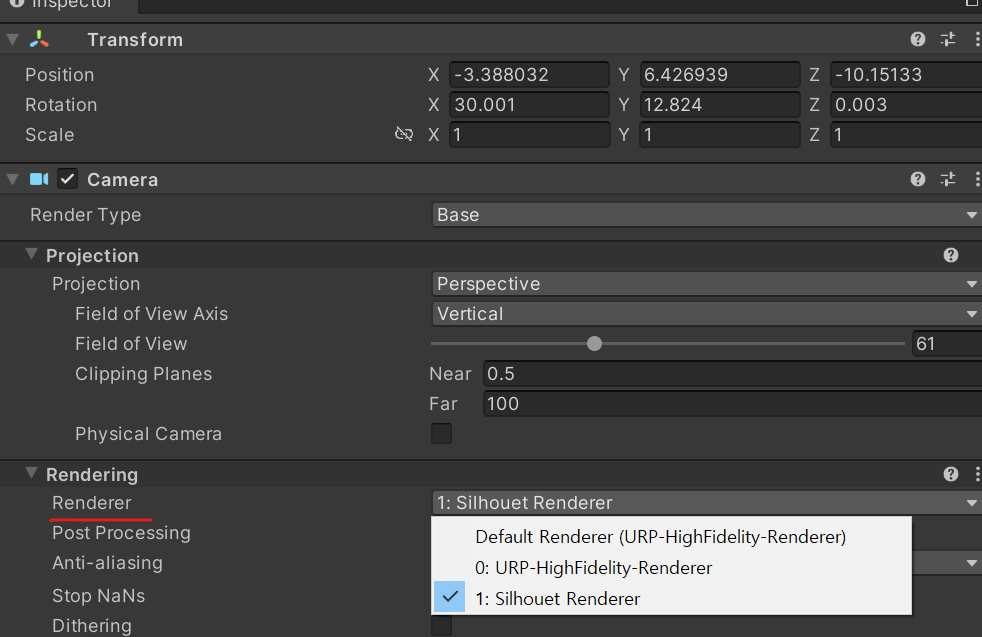The image size is (982, 637).
Task: Click the Scale Z input field
Action: coord(906,135)
